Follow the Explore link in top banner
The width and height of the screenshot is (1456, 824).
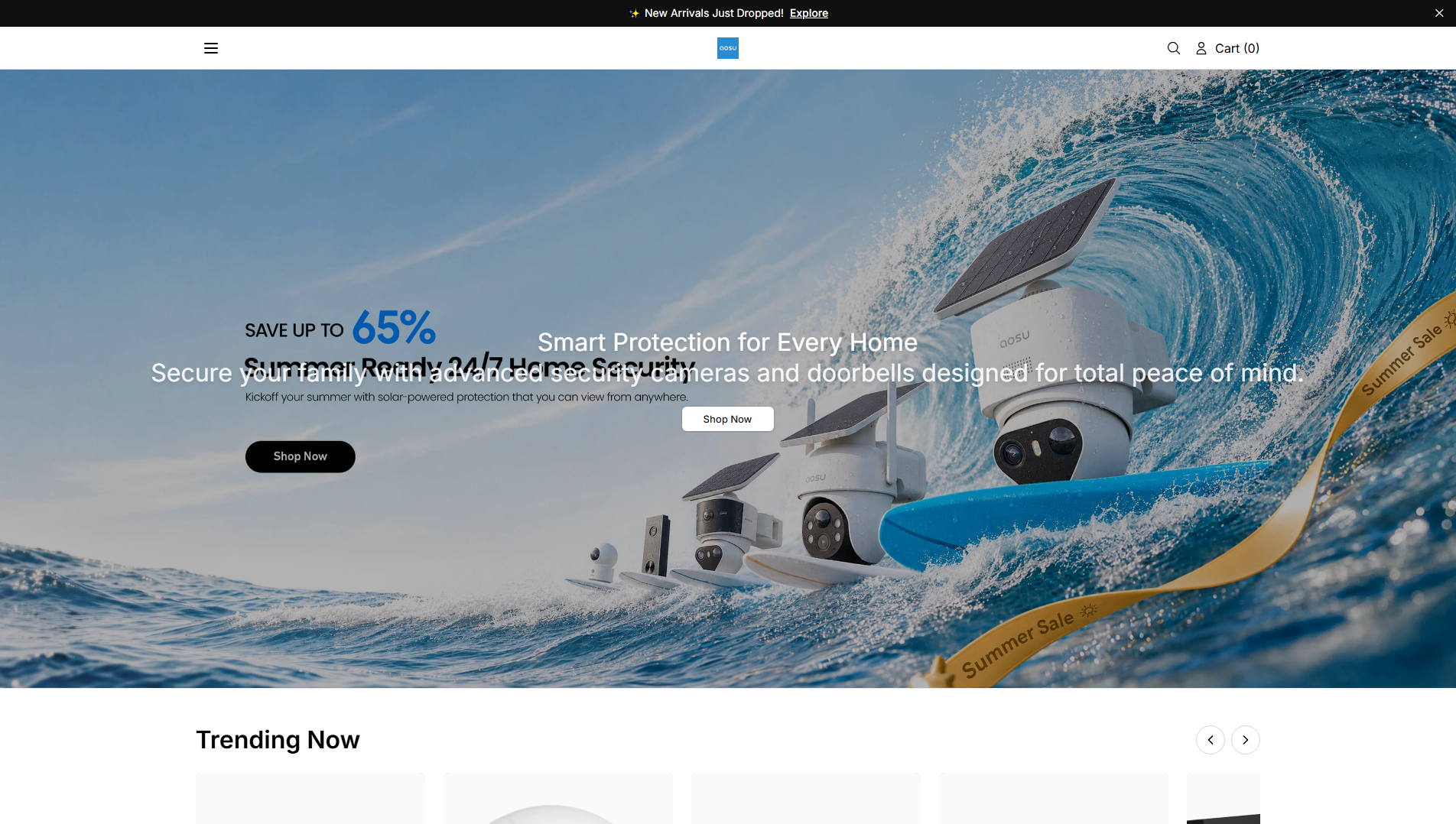pos(809,13)
